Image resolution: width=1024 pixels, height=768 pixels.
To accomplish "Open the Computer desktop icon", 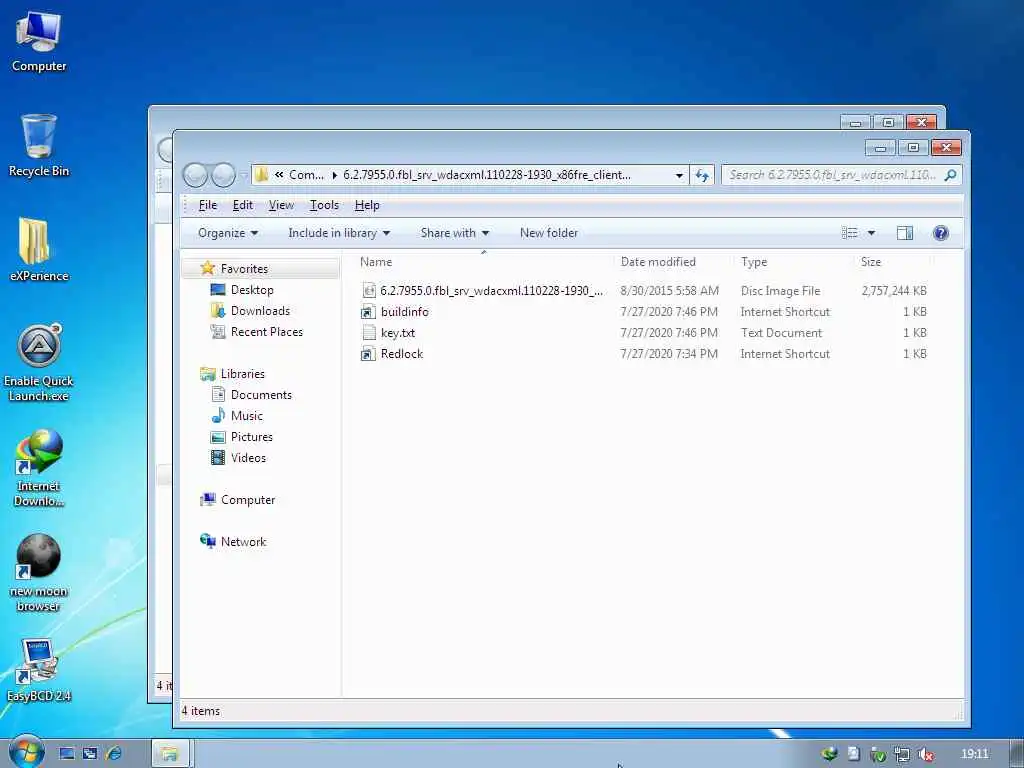I will [x=39, y=42].
